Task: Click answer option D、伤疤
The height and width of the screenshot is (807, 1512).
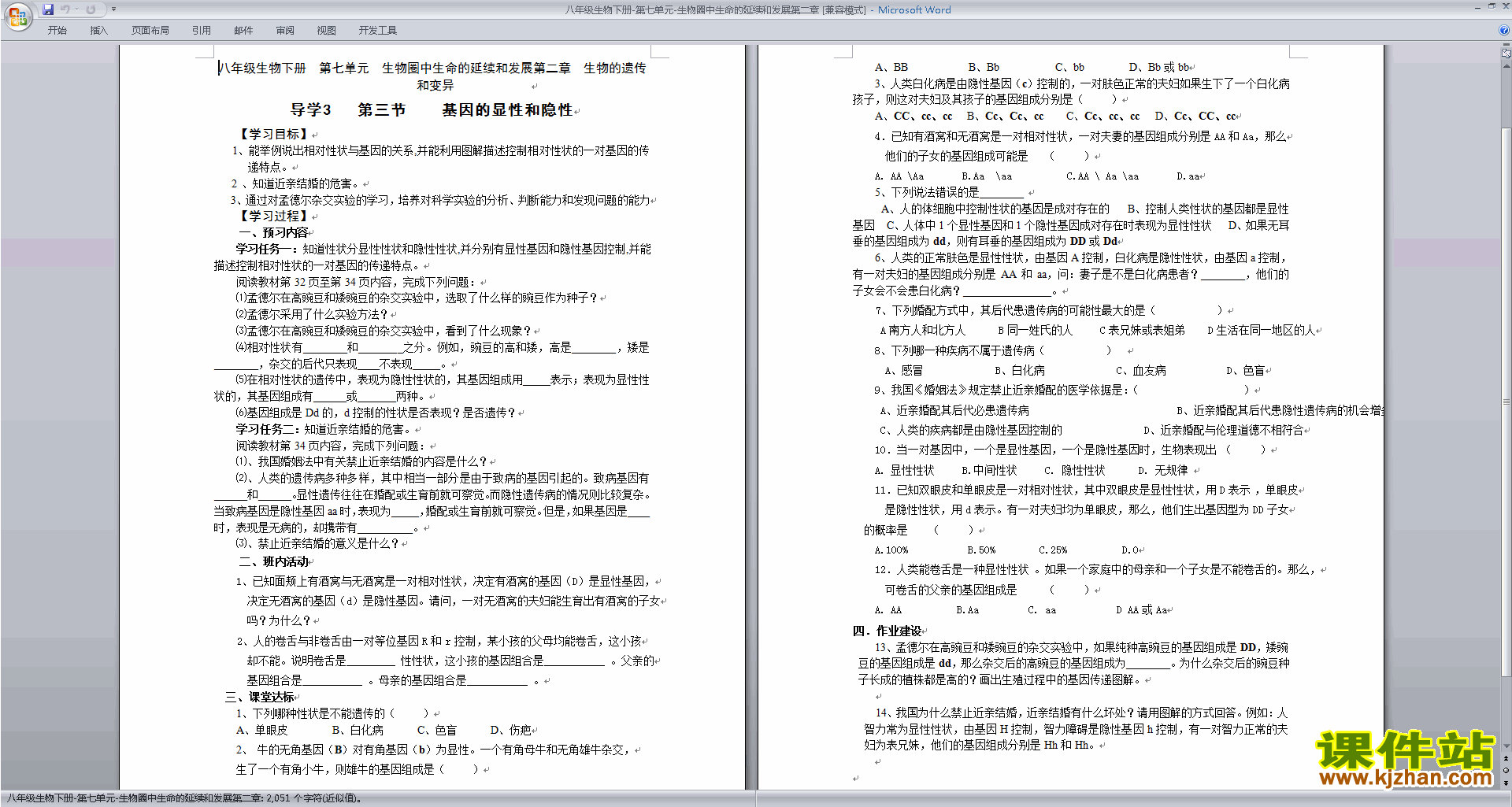Action: pos(511,730)
